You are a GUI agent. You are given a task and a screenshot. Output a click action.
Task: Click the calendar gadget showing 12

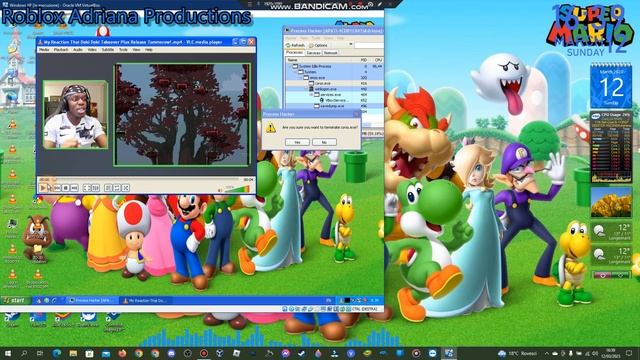point(611,85)
